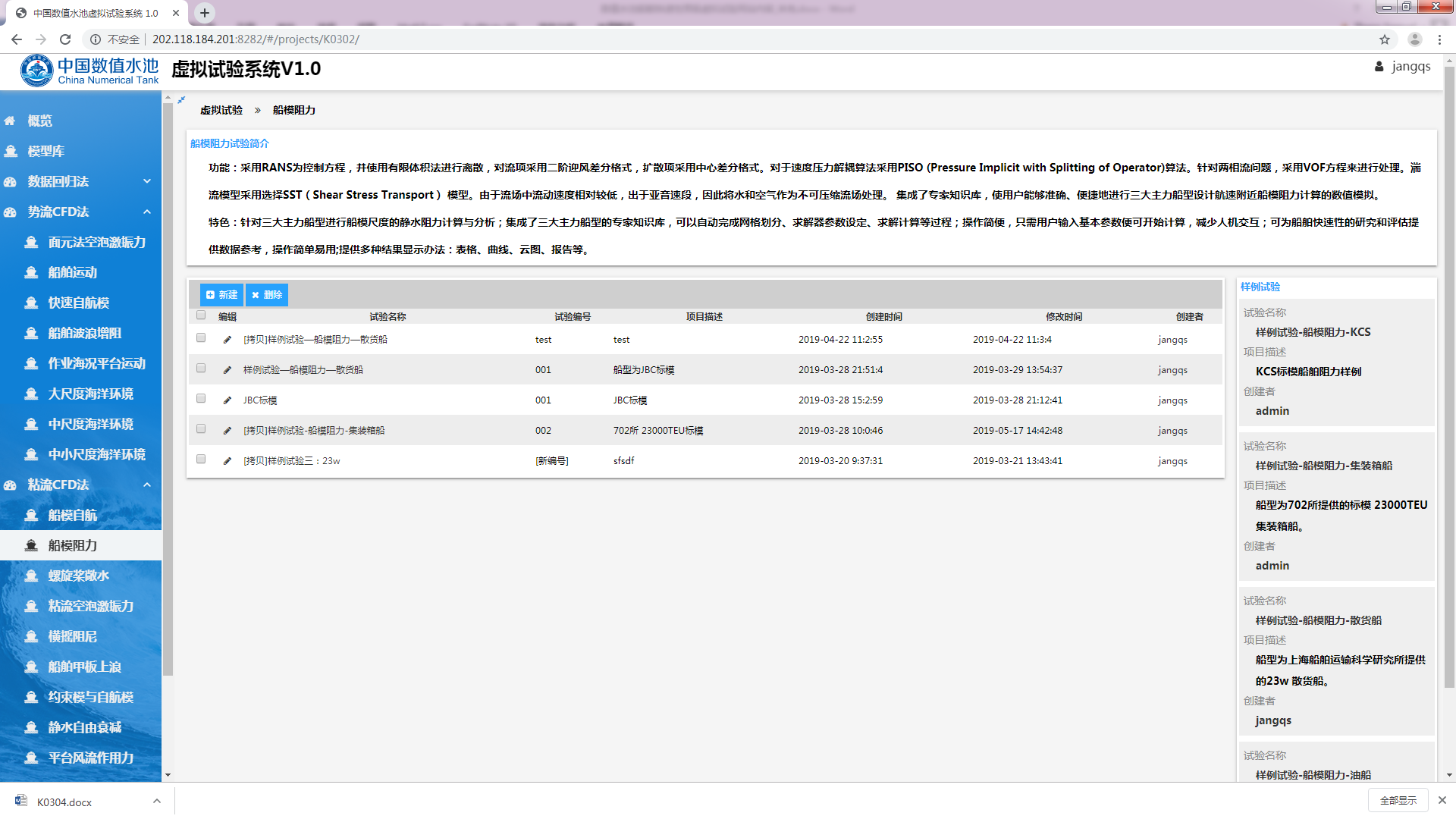The width and height of the screenshot is (1456, 819).
Task: Click China Numerical Tank logo
Action: click(89, 71)
